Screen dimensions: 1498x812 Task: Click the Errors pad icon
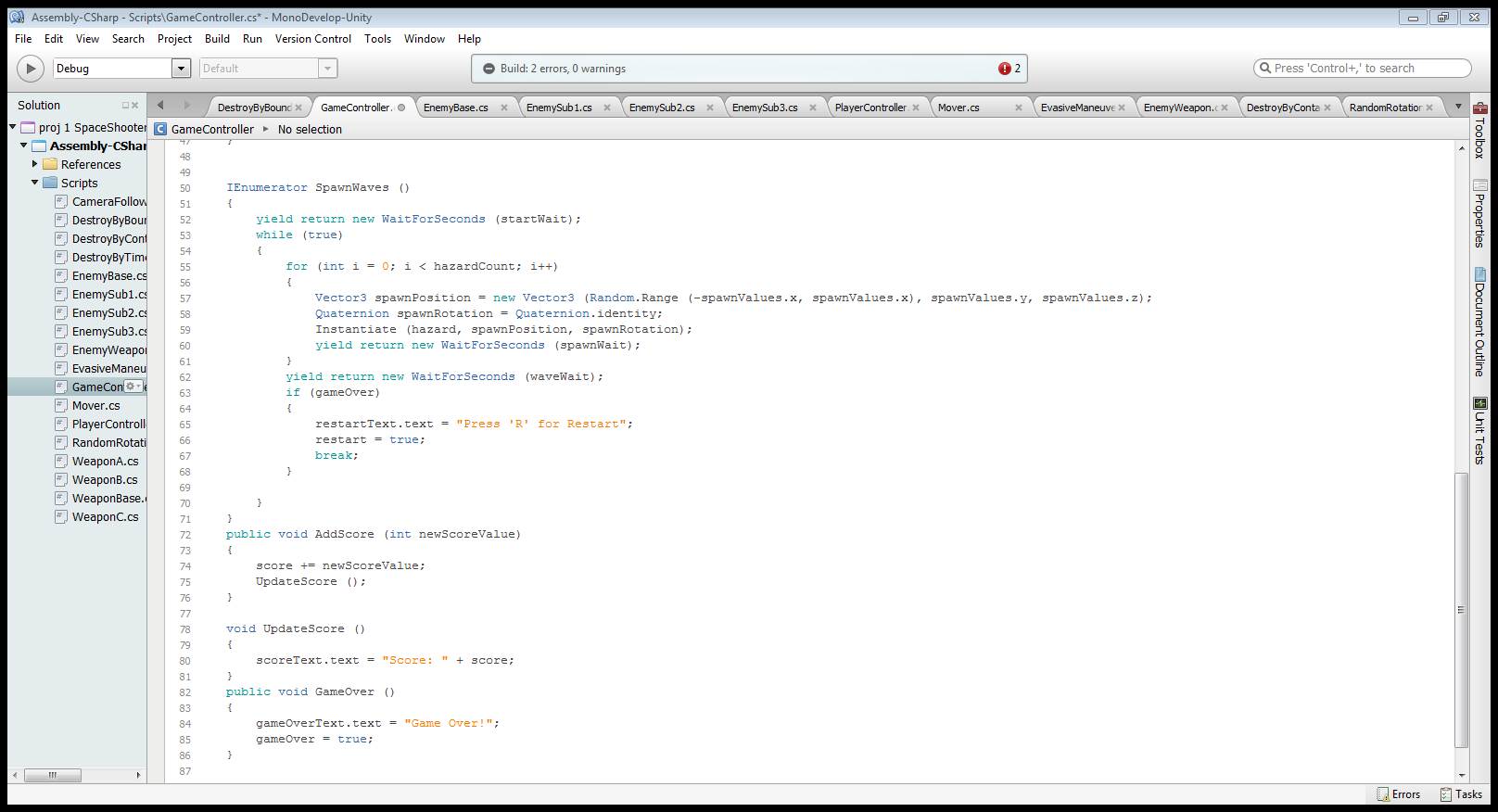click(1382, 794)
